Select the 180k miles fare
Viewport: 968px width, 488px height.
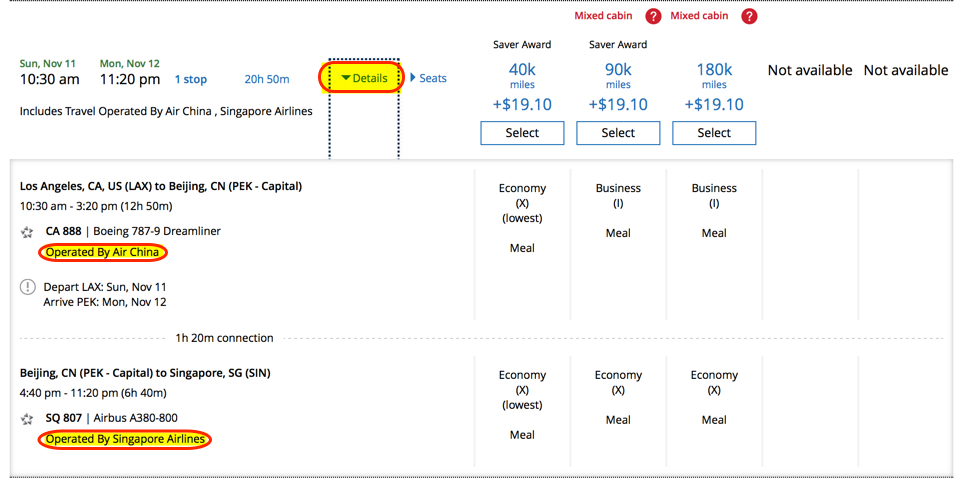point(714,133)
